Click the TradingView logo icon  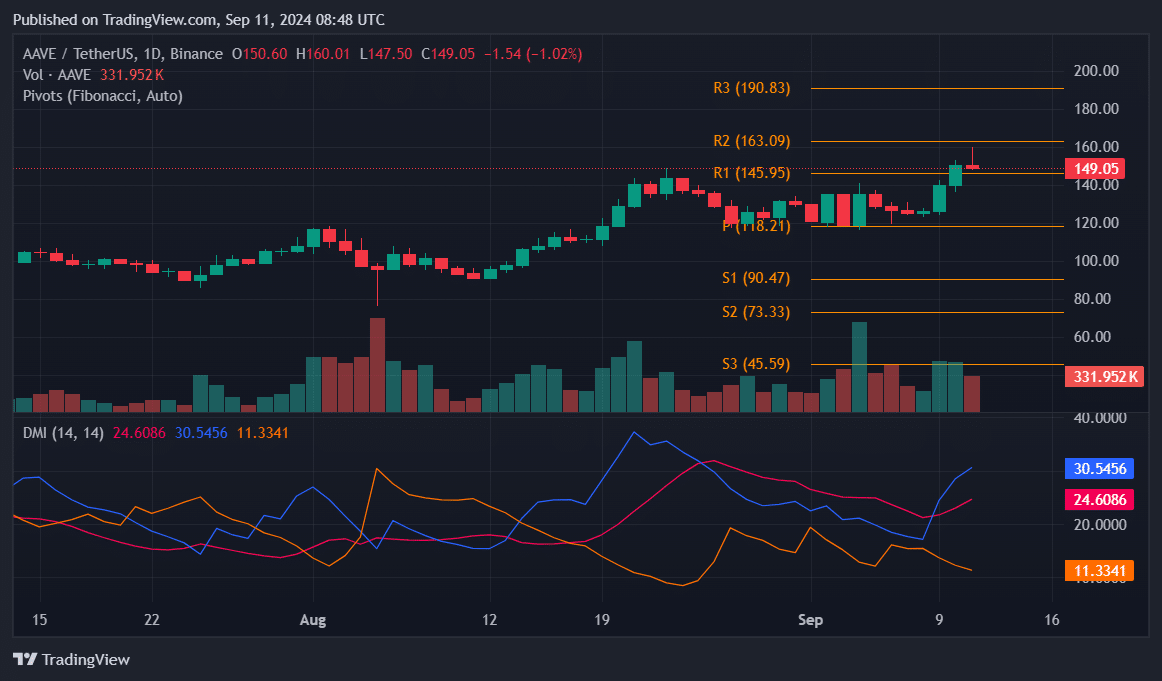24,659
